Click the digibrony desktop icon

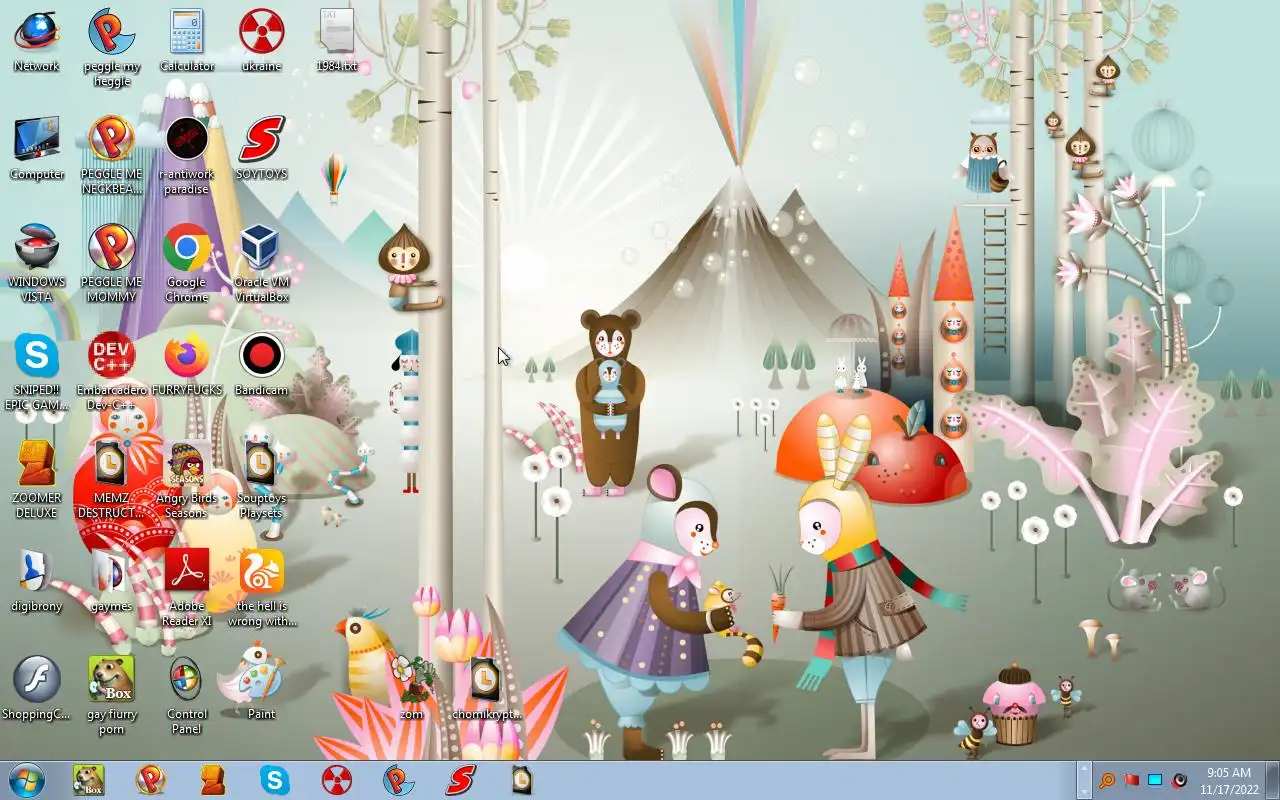pos(36,580)
